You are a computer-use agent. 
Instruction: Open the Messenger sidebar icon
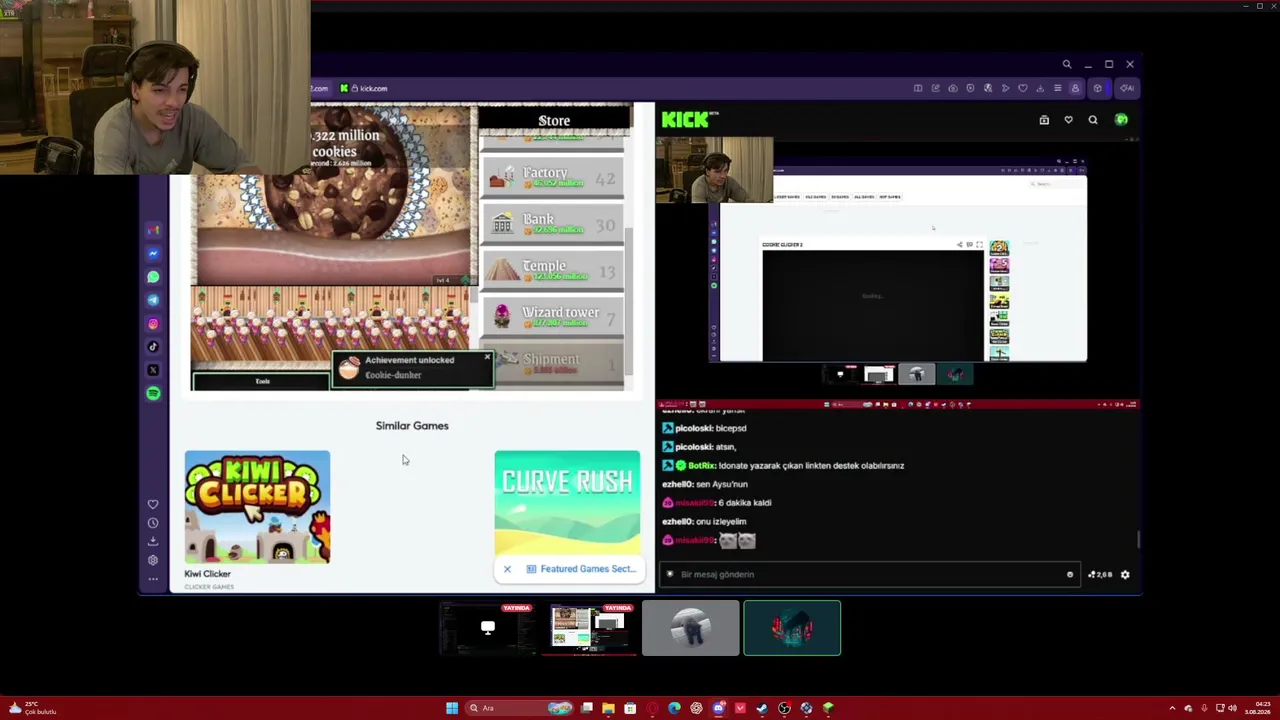(153, 253)
